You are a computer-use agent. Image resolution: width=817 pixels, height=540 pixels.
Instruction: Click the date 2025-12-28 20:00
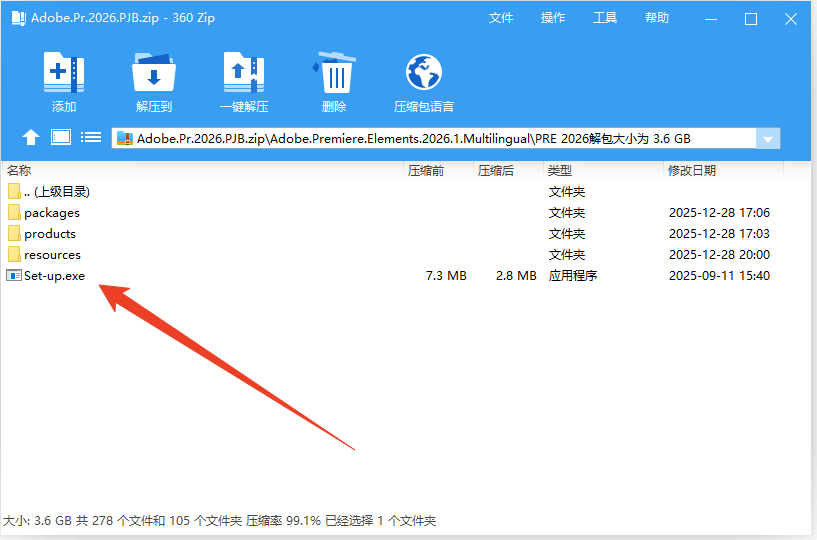[719, 255]
